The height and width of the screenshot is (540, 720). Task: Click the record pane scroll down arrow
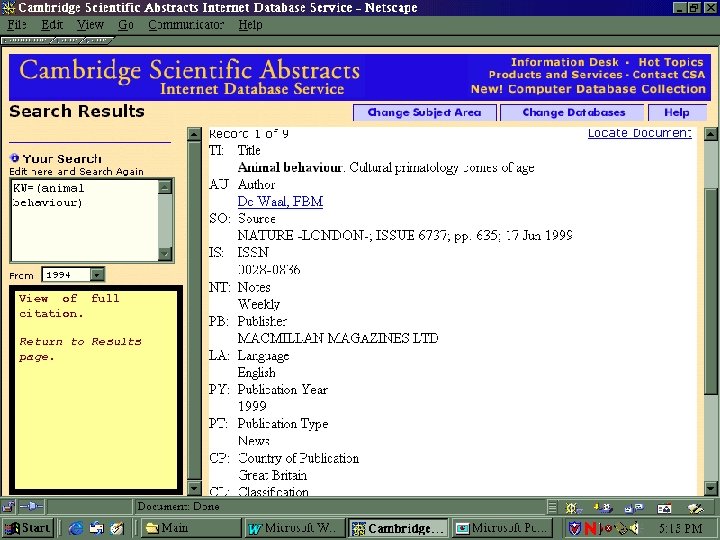pos(711,488)
